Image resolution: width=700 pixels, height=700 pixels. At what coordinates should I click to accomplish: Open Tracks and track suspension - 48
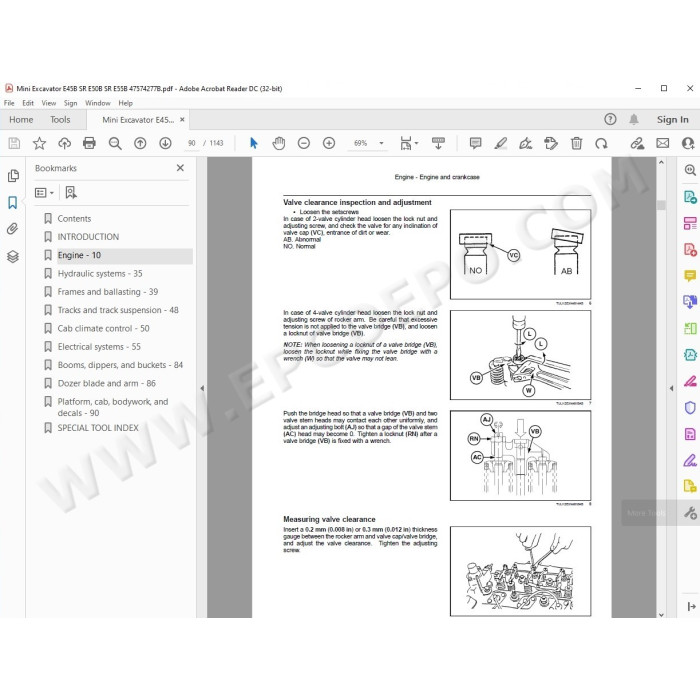click(118, 310)
